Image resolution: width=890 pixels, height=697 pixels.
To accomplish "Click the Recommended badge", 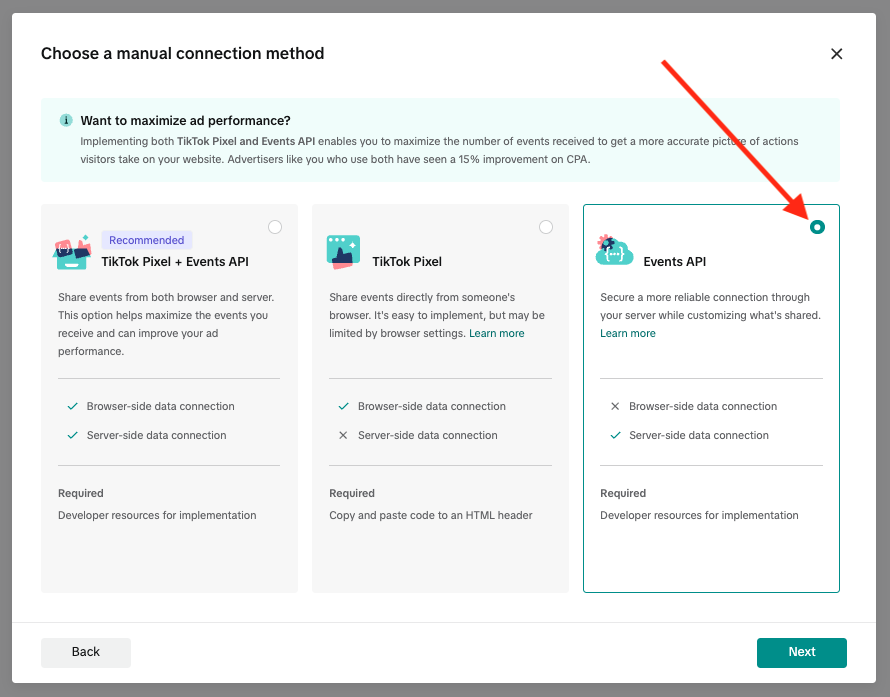I will (146, 240).
